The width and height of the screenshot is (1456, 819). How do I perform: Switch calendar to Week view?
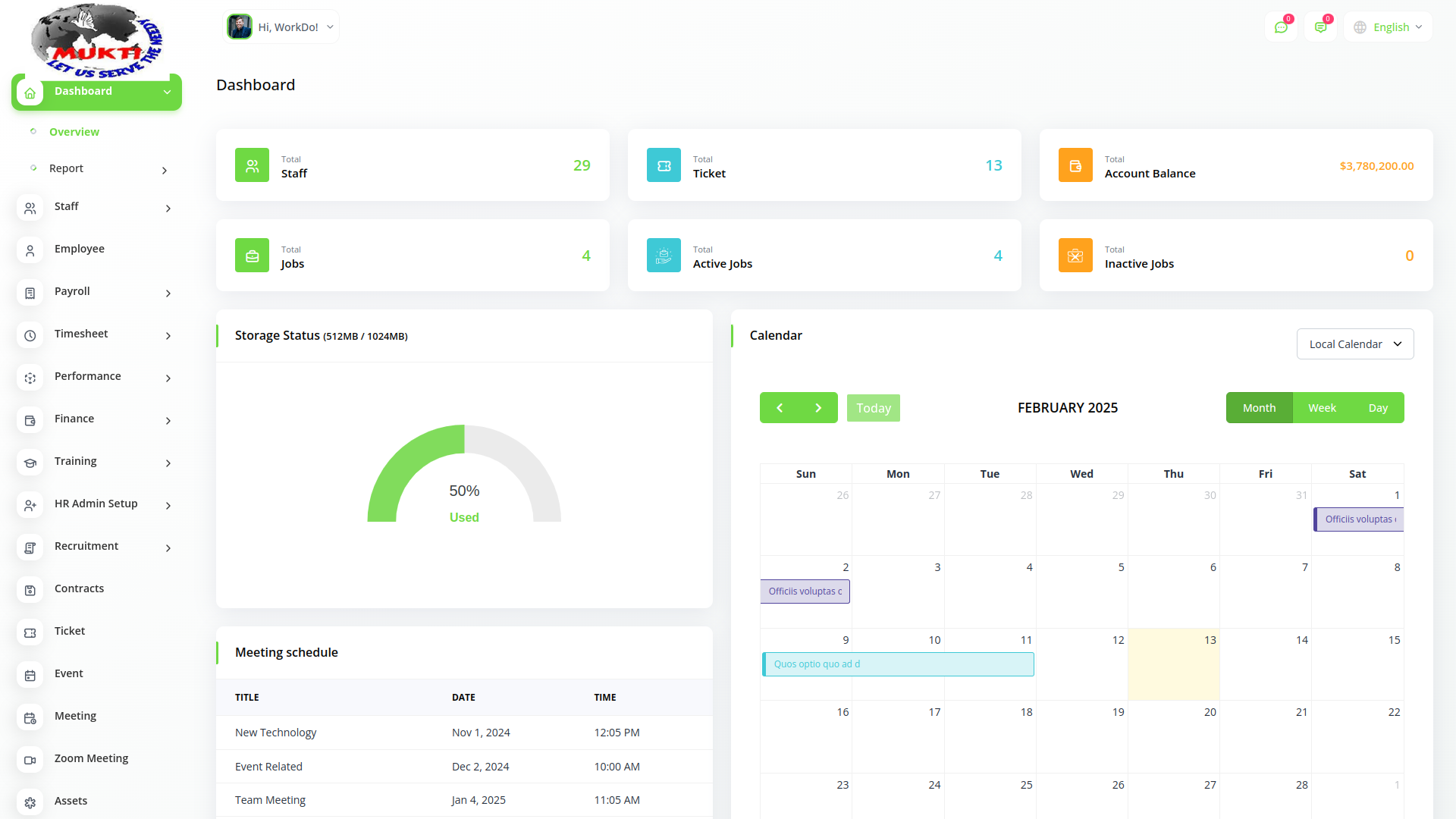(1322, 408)
